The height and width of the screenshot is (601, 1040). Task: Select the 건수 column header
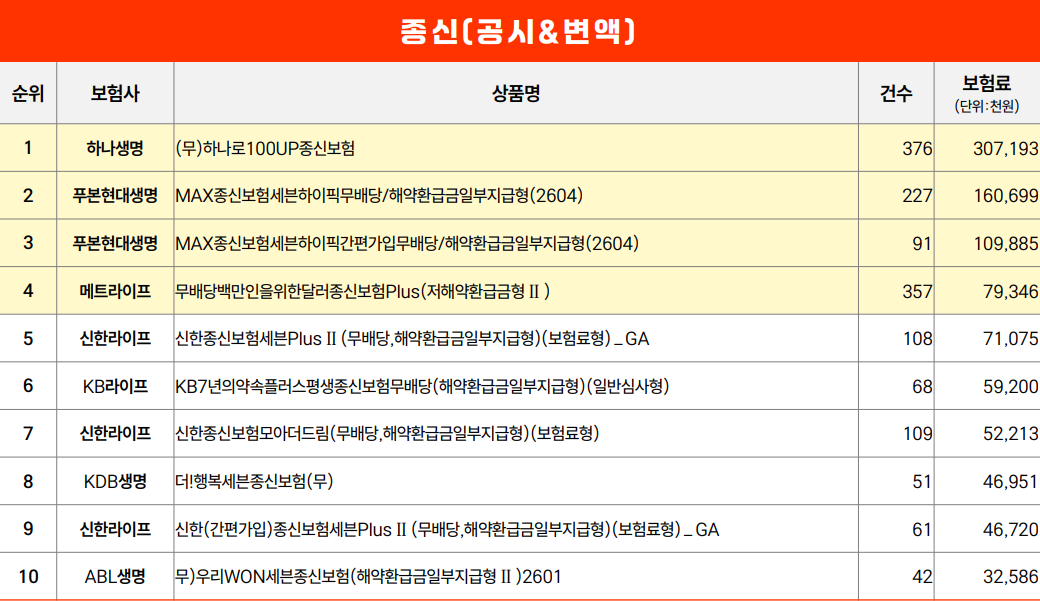[x=896, y=94]
